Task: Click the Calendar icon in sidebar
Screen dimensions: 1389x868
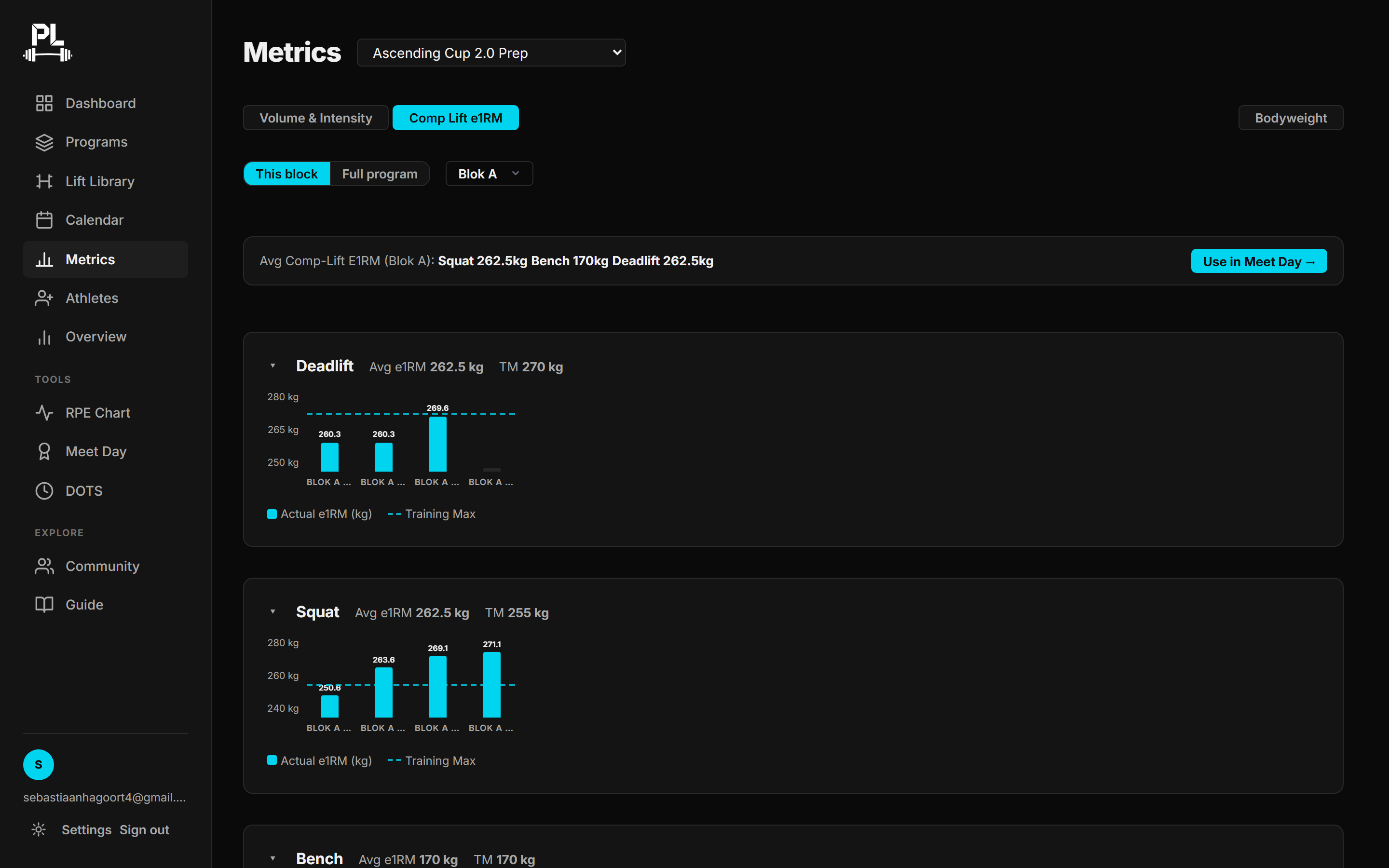Action: [x=44, y=220]
